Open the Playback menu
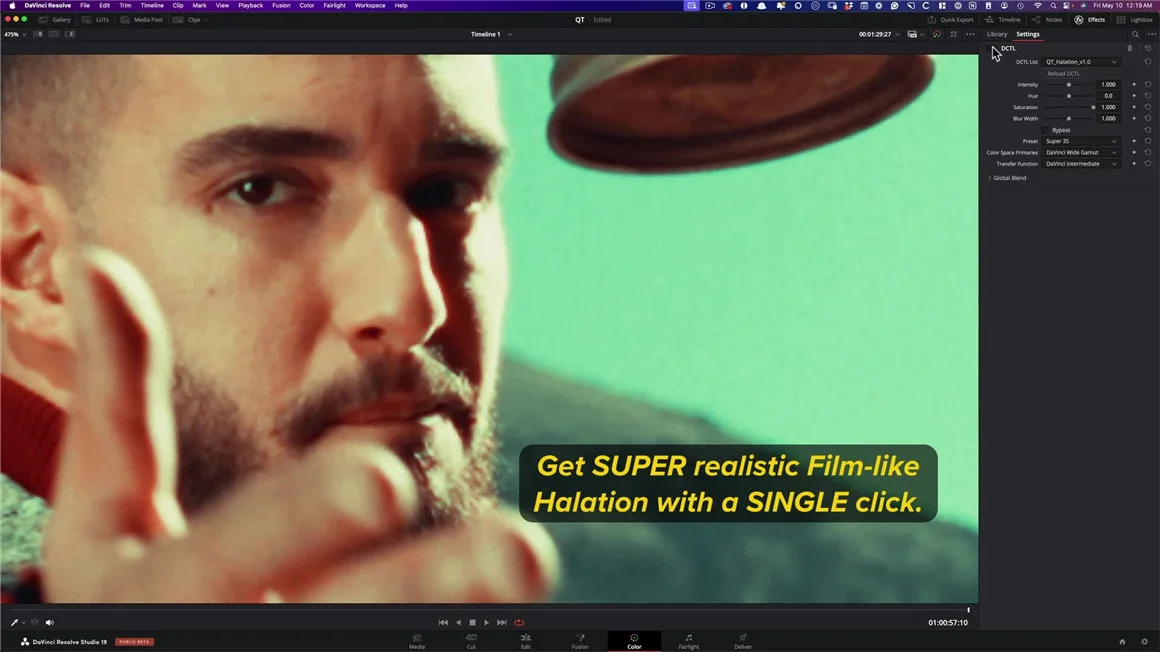The image size is (1160, 652). pos(250,5)
